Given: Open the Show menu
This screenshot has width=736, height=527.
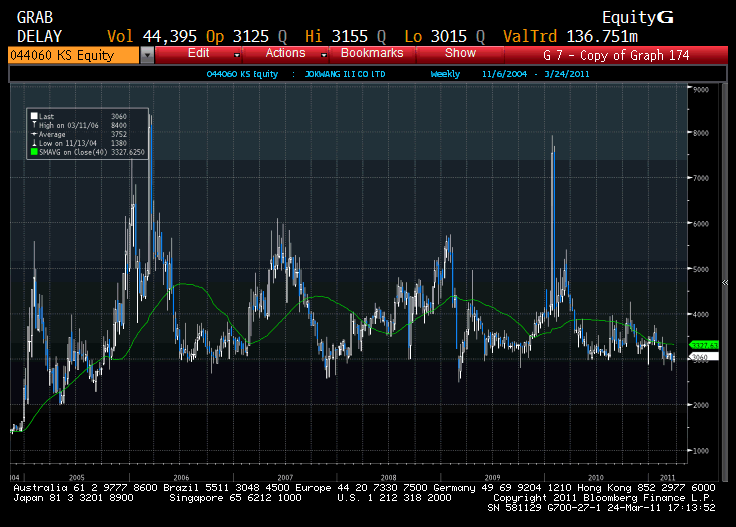Looking at the screenshot, I should point(460,53).
